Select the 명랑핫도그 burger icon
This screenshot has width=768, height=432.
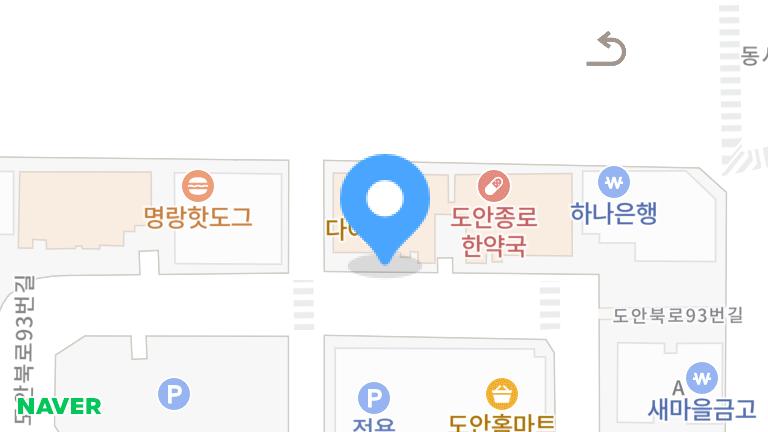[x=198, y=186]
